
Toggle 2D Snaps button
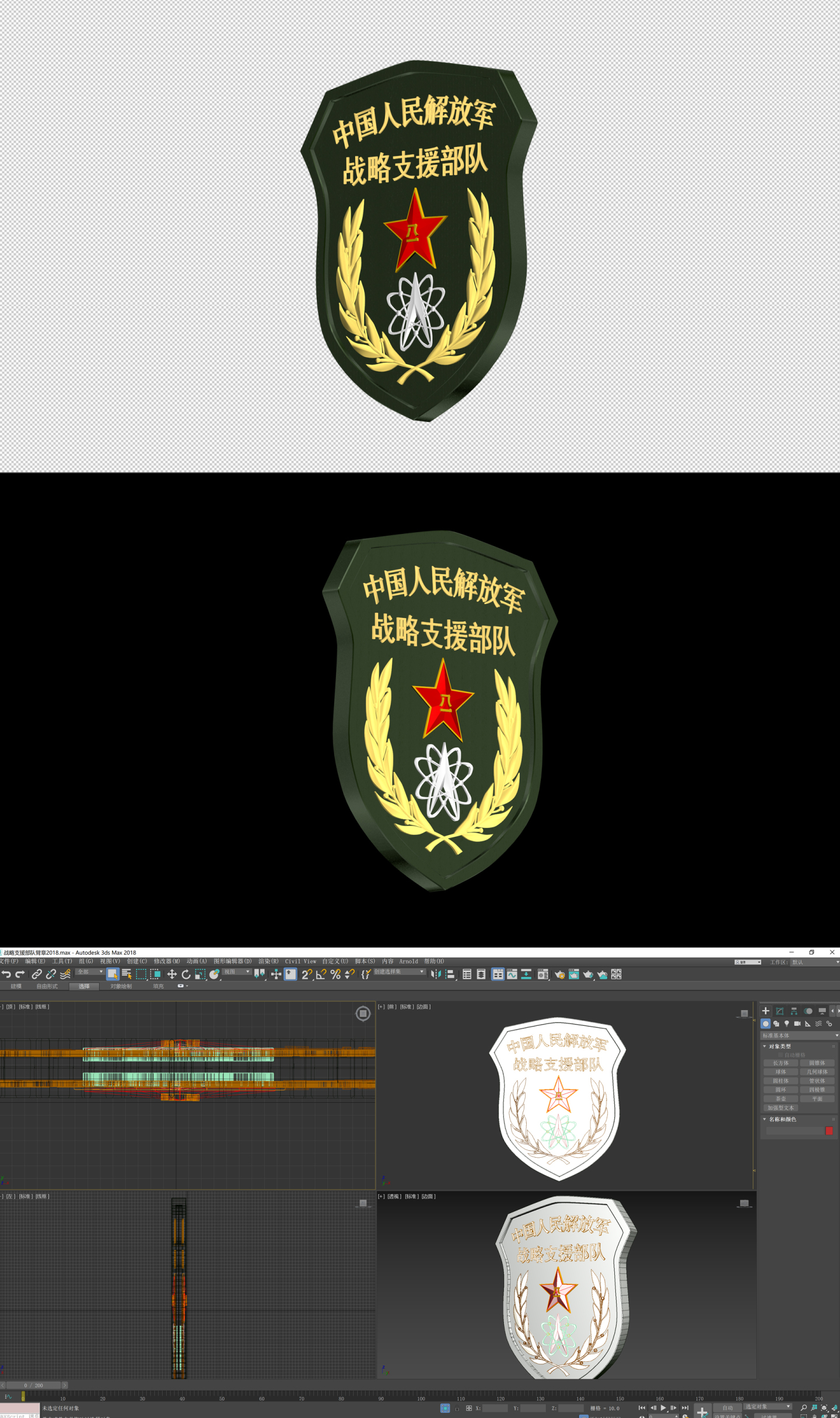coord(306,974)
